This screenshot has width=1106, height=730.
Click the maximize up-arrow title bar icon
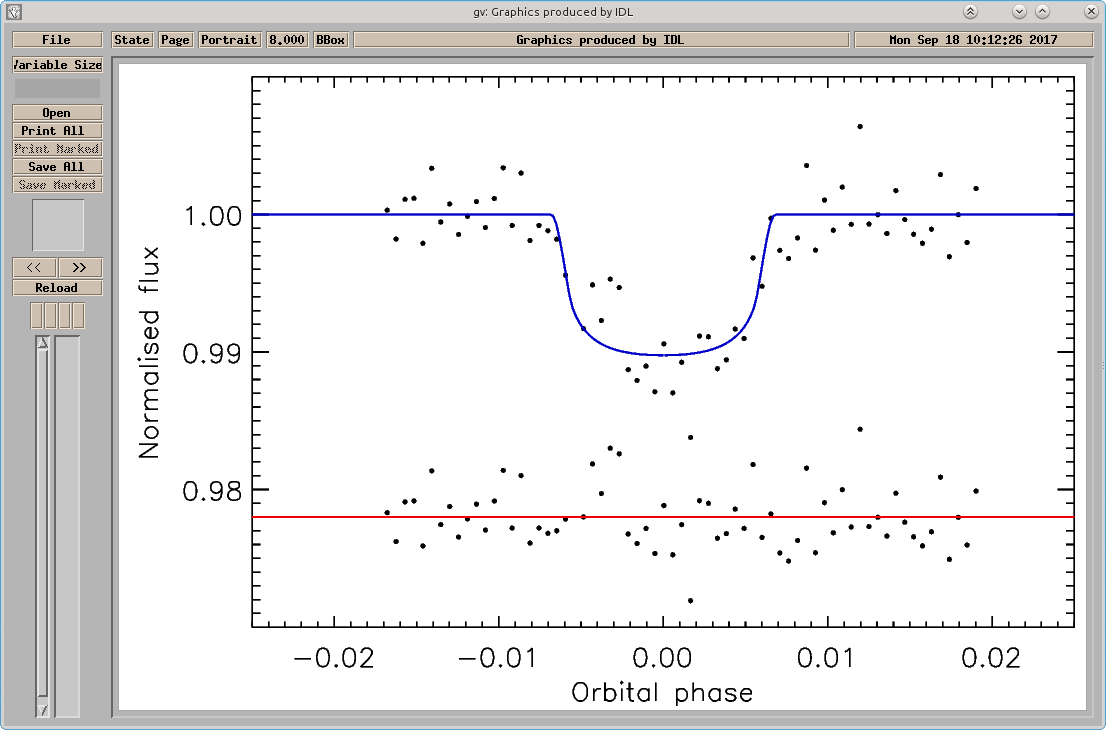tap(1043, 11)
